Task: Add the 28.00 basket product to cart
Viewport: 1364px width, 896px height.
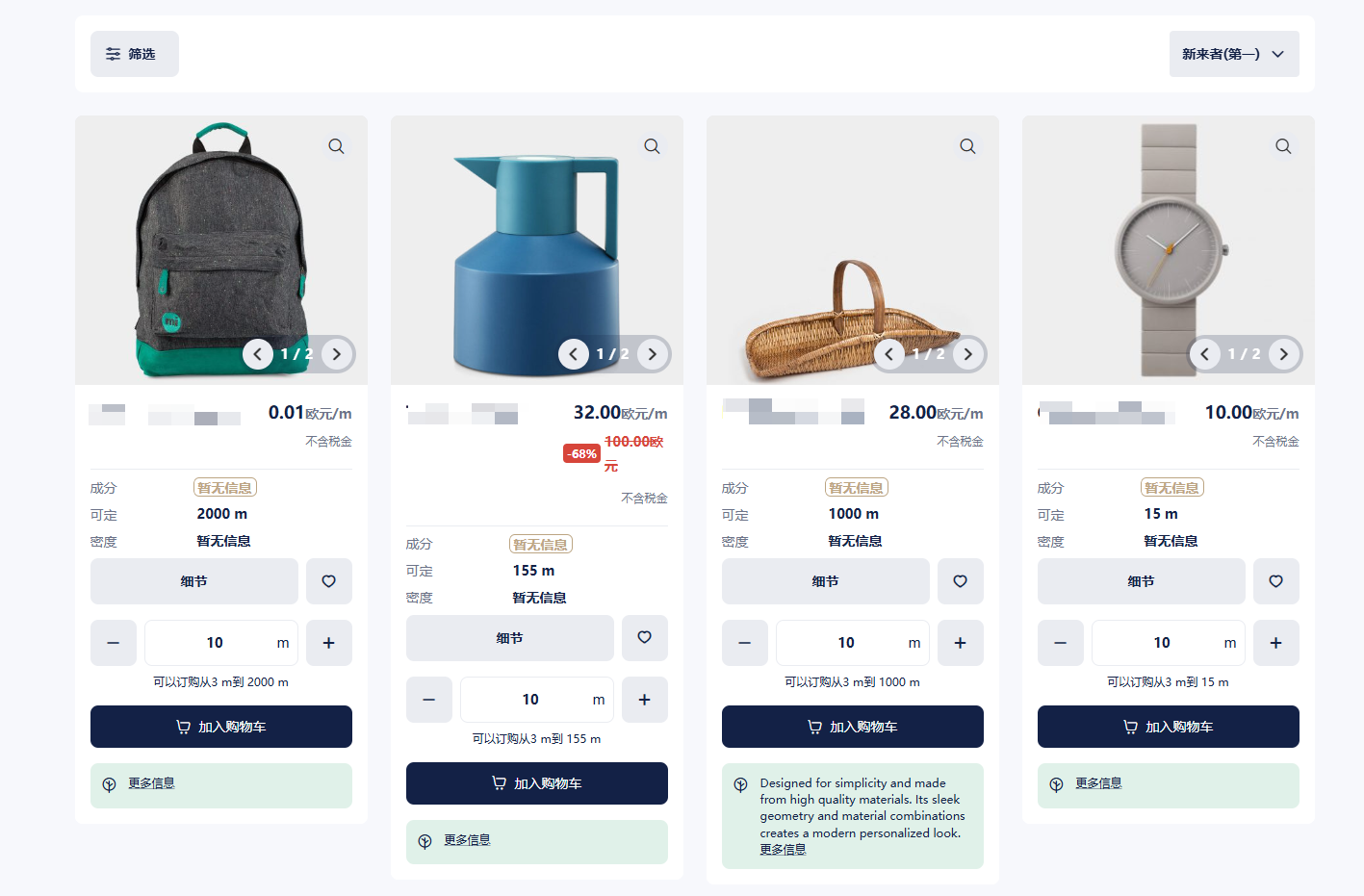Action: (853, 727)
